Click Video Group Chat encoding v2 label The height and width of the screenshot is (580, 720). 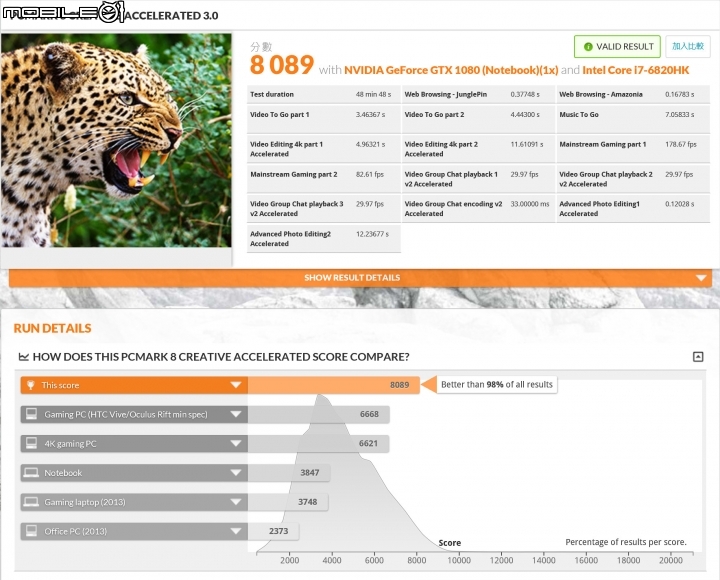(453, 208)
